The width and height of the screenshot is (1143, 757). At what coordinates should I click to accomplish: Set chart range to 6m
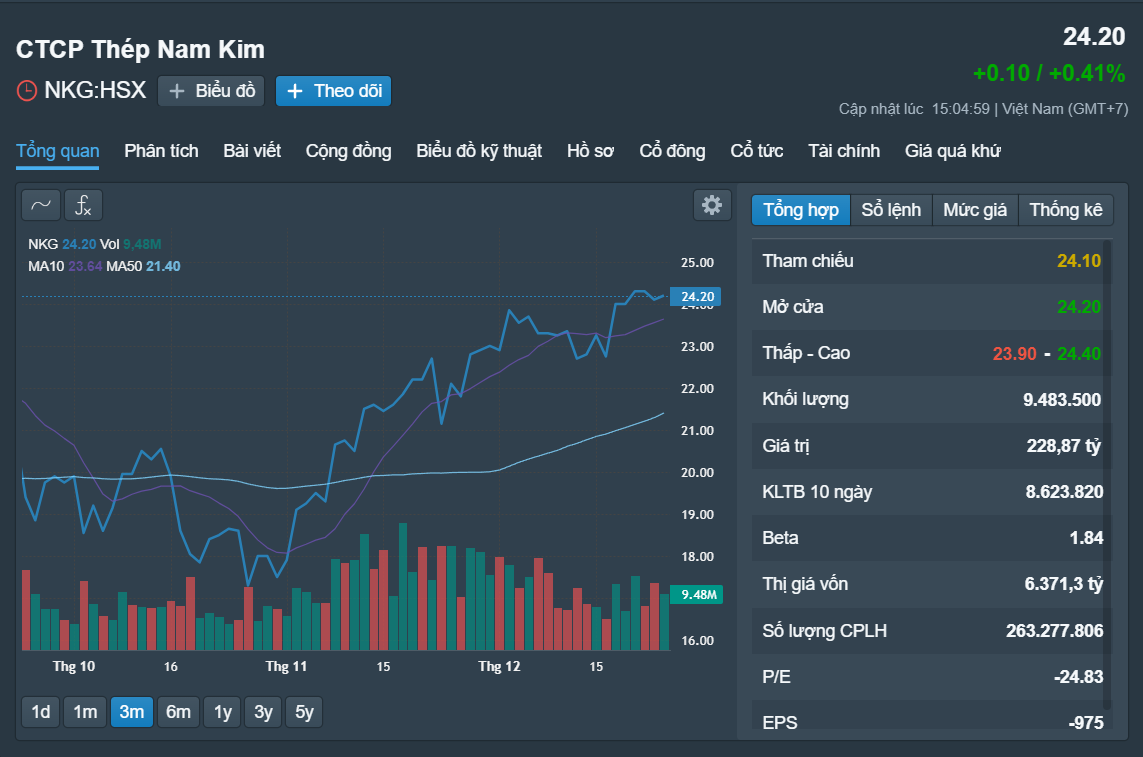coord(178,712)
